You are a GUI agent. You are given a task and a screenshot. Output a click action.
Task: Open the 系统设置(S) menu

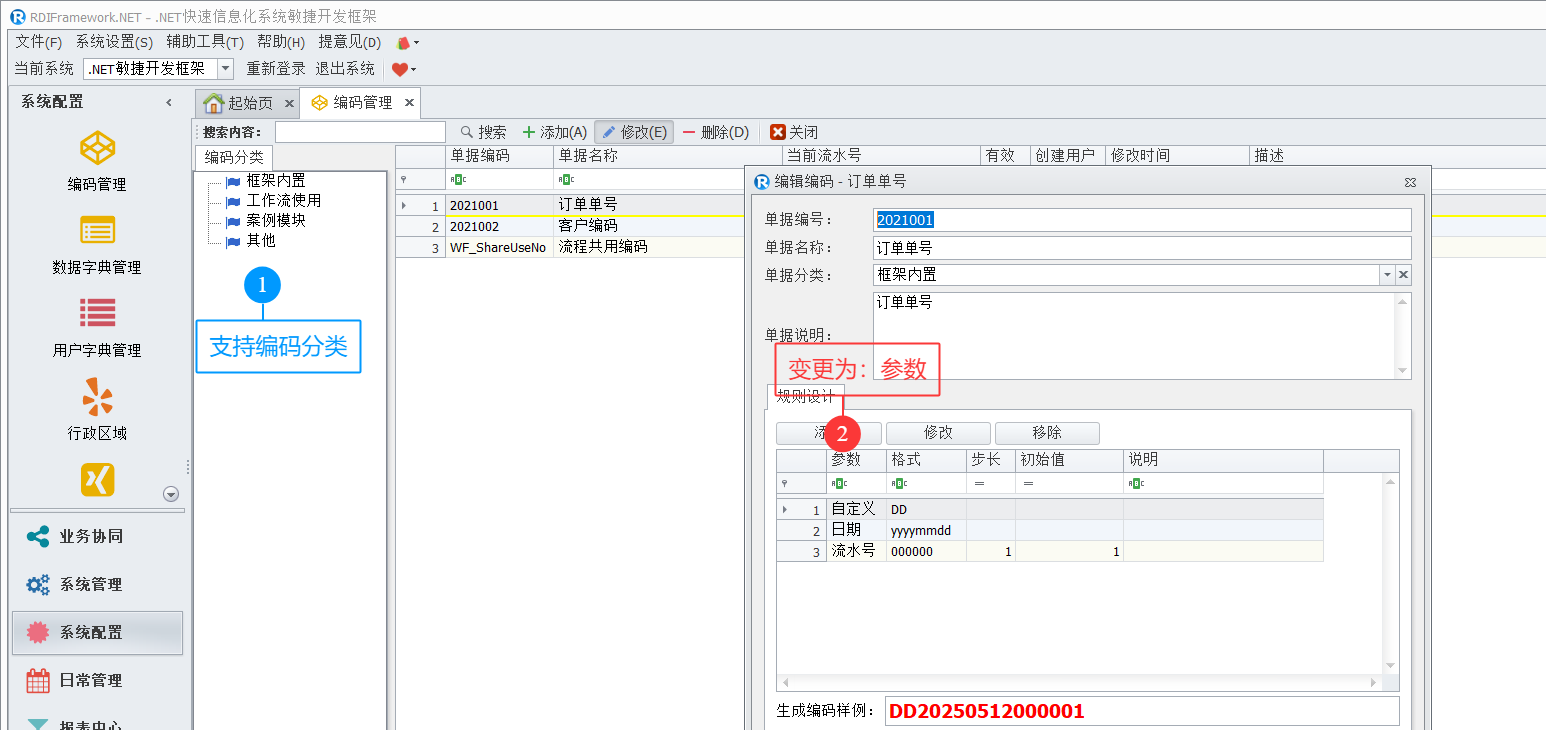pos(114,42)
